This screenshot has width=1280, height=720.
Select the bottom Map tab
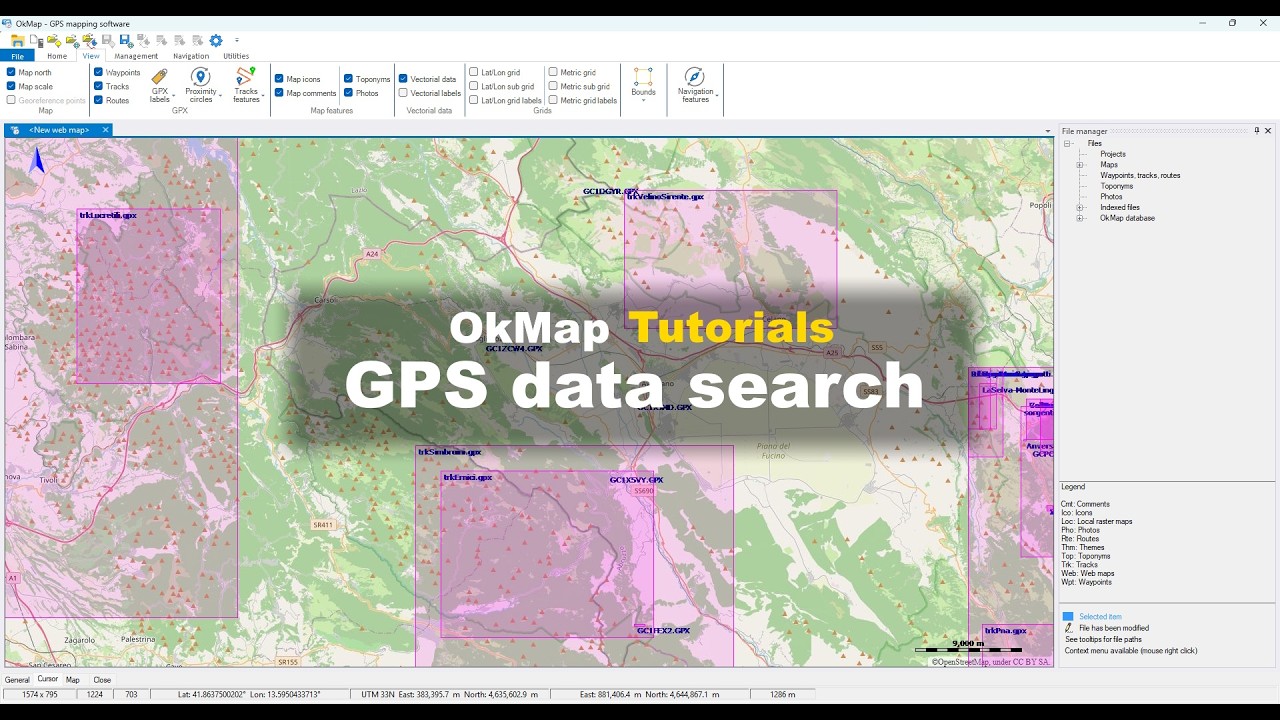coord(73,680)
